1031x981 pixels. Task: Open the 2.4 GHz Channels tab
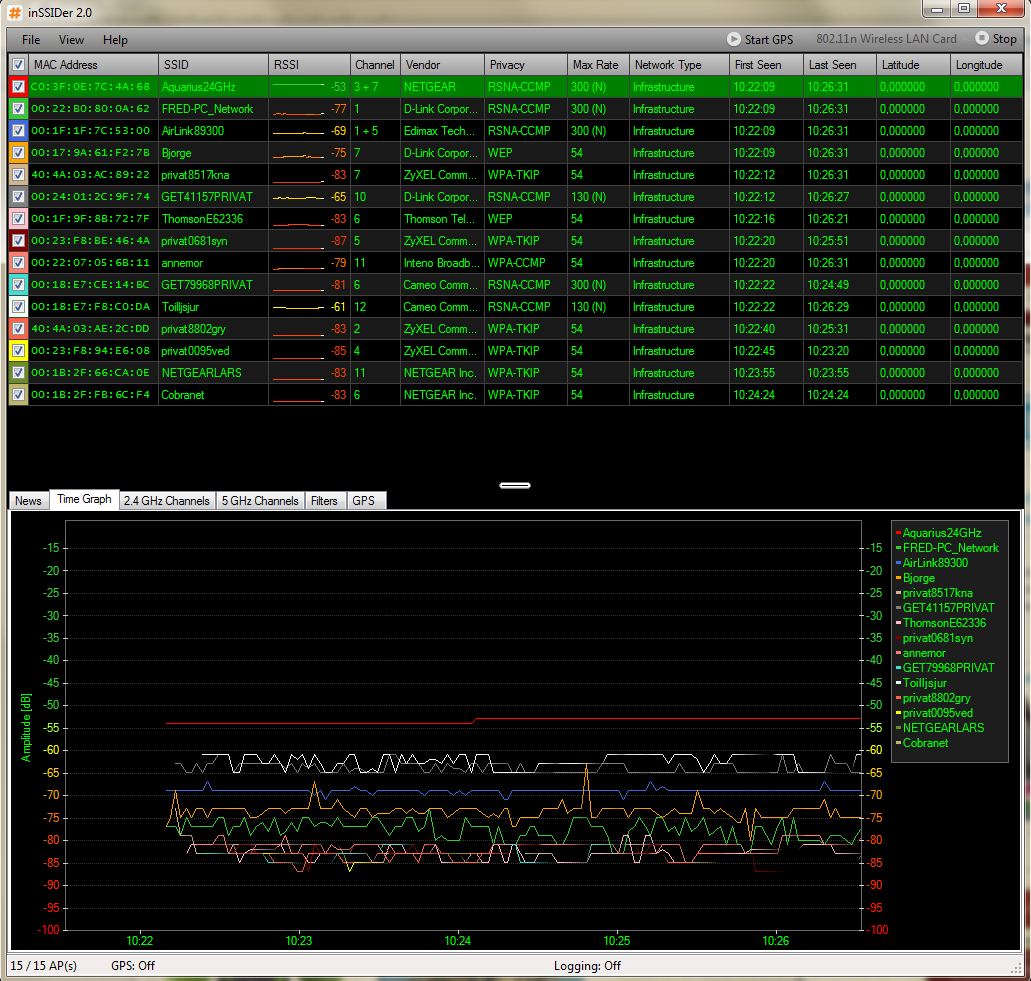(166, 500)
